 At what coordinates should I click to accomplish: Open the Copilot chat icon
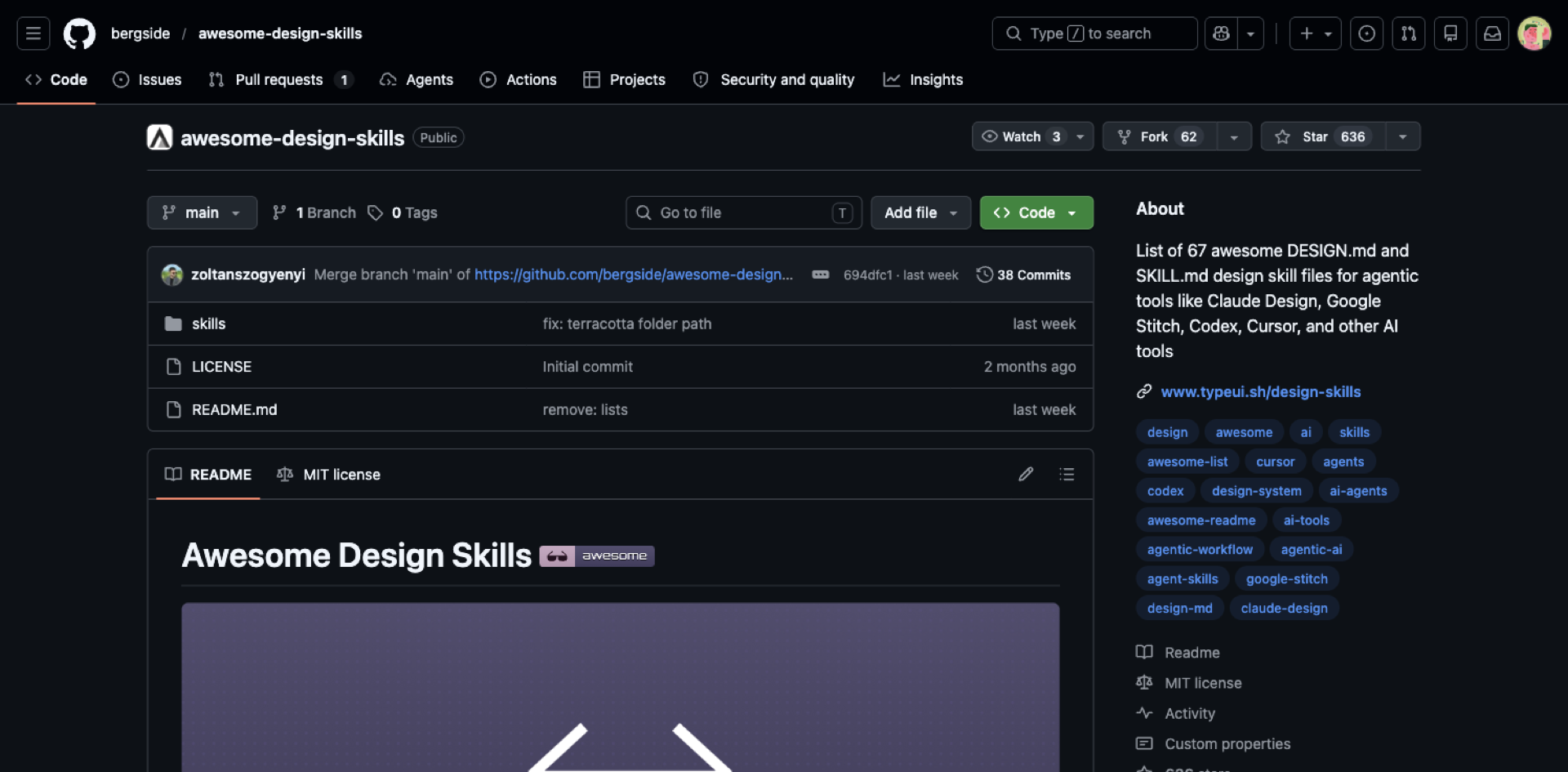pos(1222,33)
